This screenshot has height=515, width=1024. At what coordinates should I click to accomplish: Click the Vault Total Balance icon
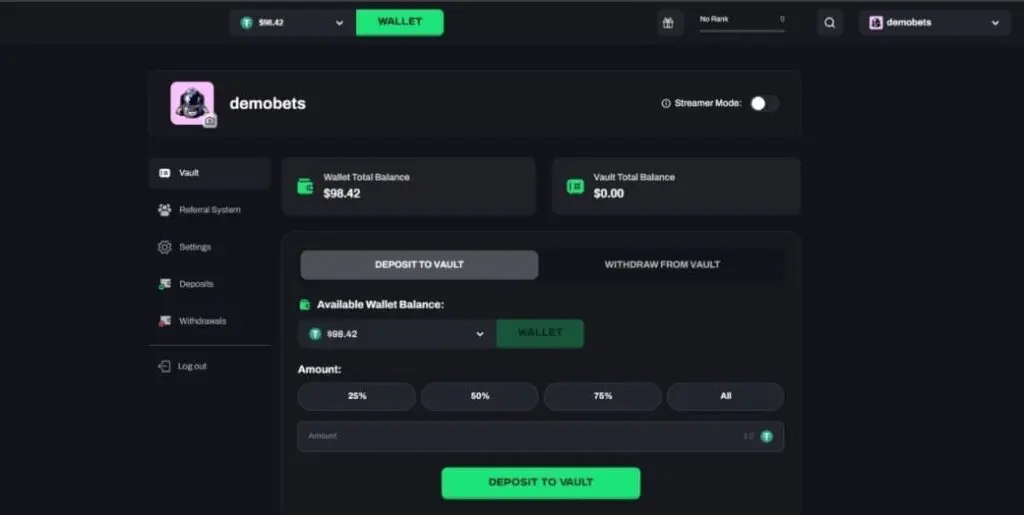pos(575,187)
